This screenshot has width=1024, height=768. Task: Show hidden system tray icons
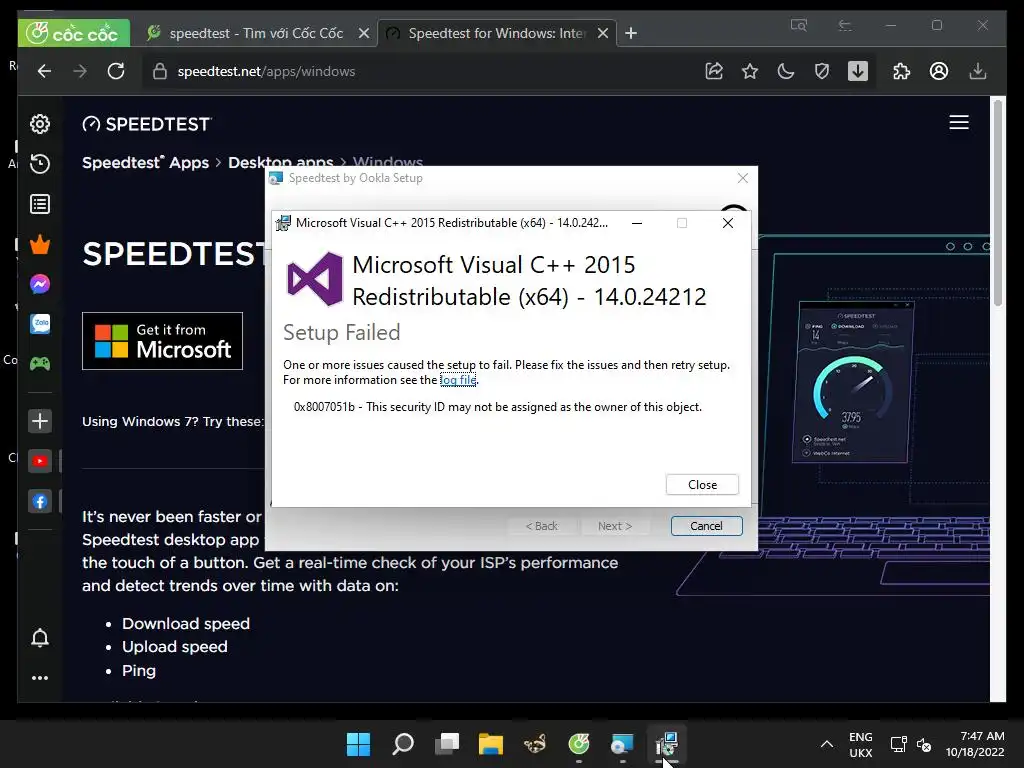pyautogui.click(x=826, y=744)
